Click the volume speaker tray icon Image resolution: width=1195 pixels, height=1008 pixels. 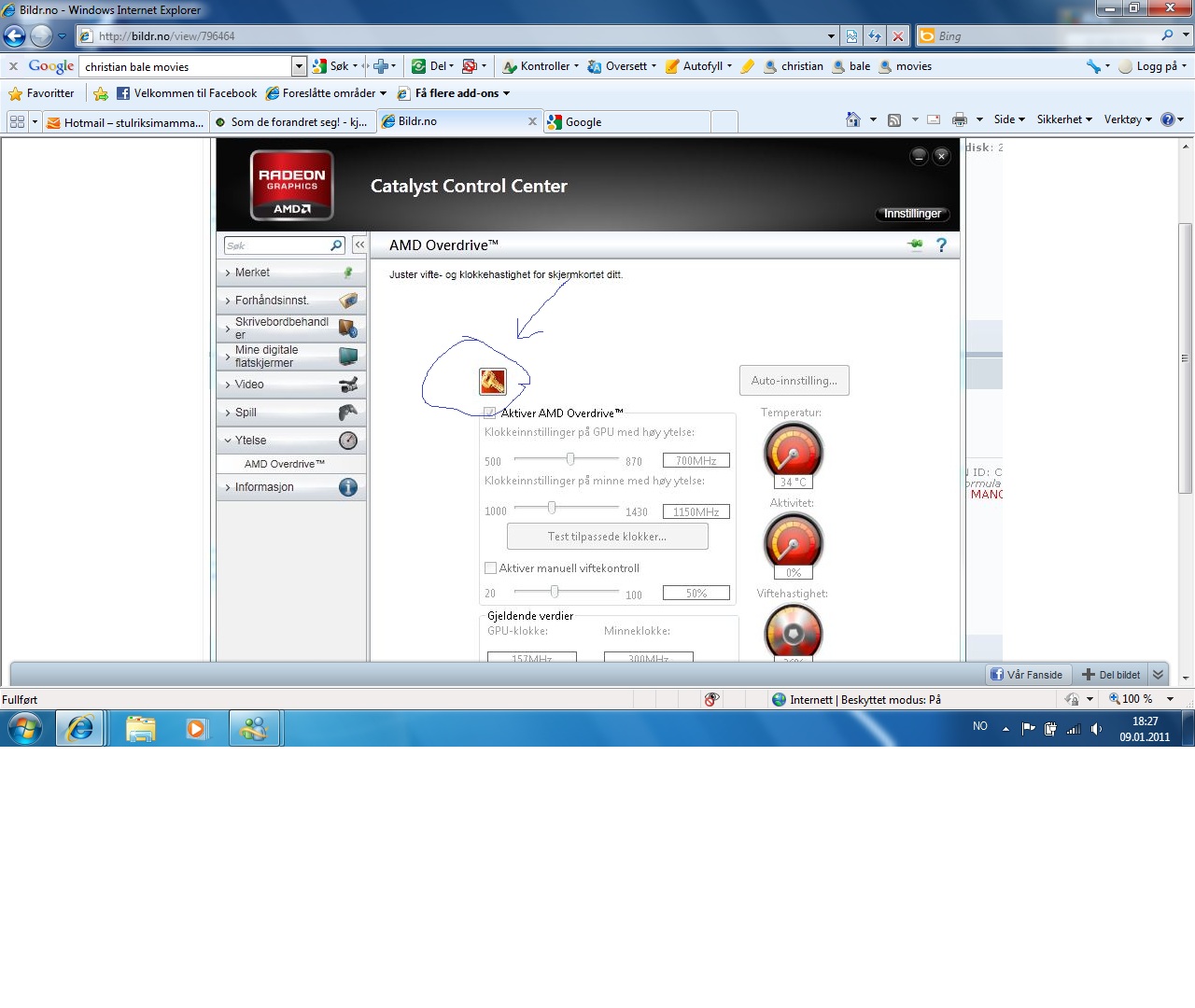click(1096, 729)
